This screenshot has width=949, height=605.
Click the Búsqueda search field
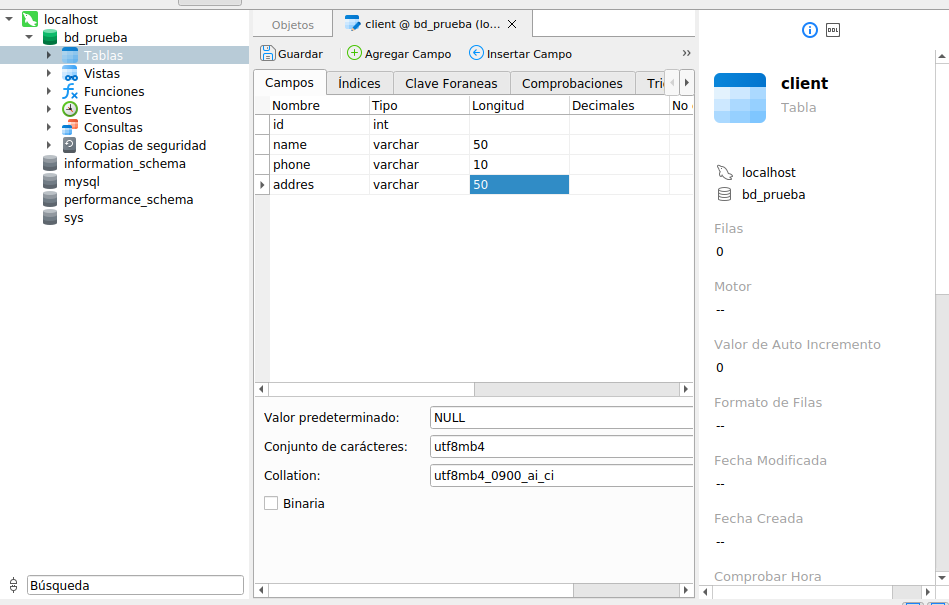(135, 585)
